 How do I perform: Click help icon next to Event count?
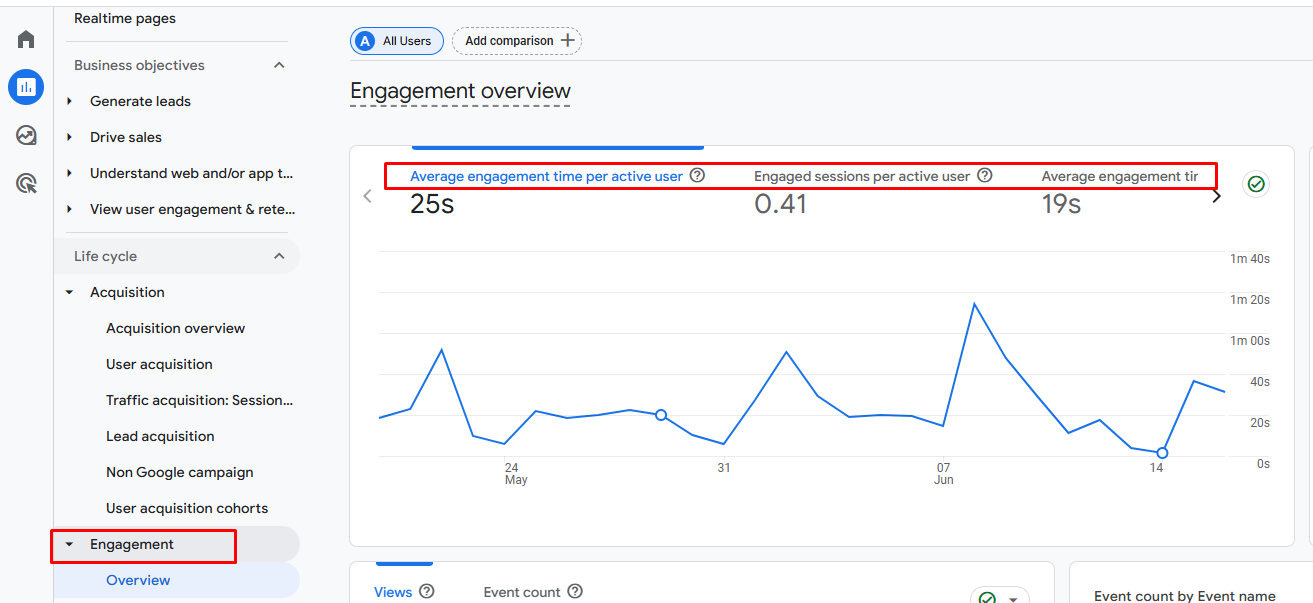pos(575,591)
